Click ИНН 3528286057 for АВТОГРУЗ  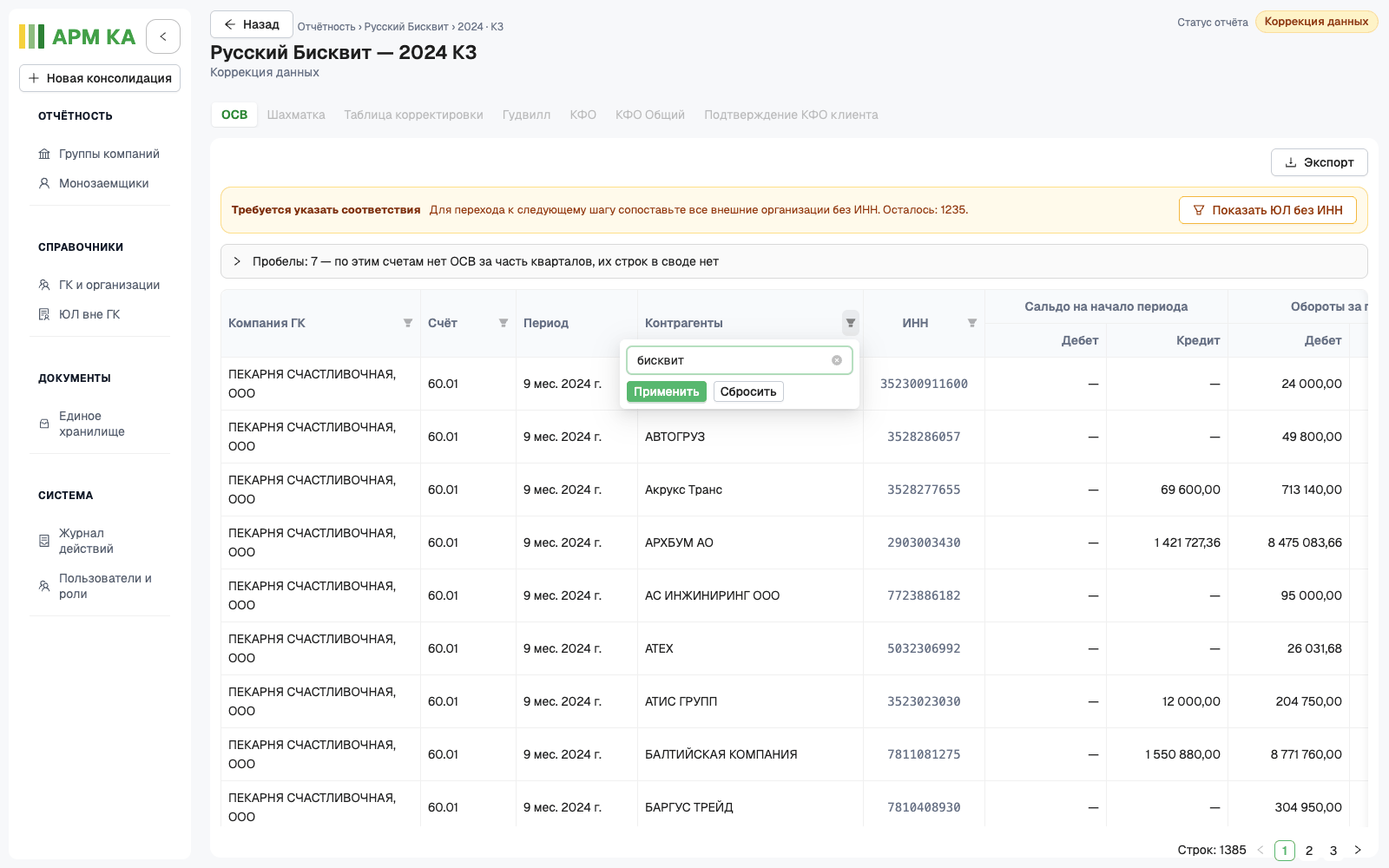pos(924,437)
